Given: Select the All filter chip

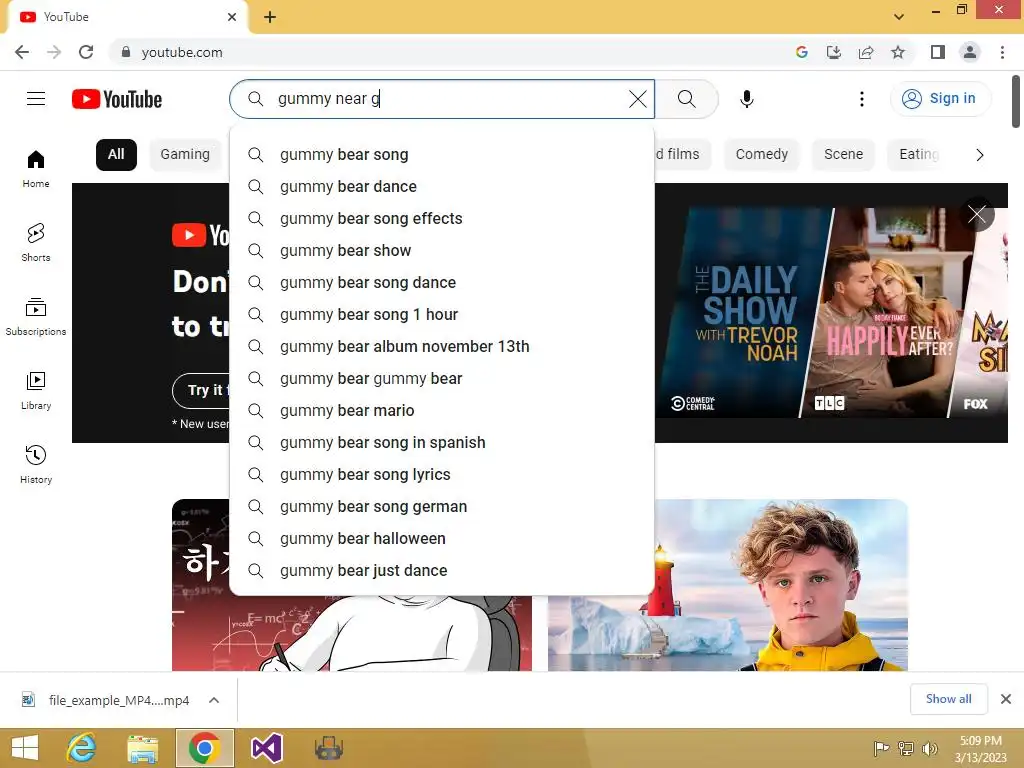Looking at the screenshot, I should 116,155.
